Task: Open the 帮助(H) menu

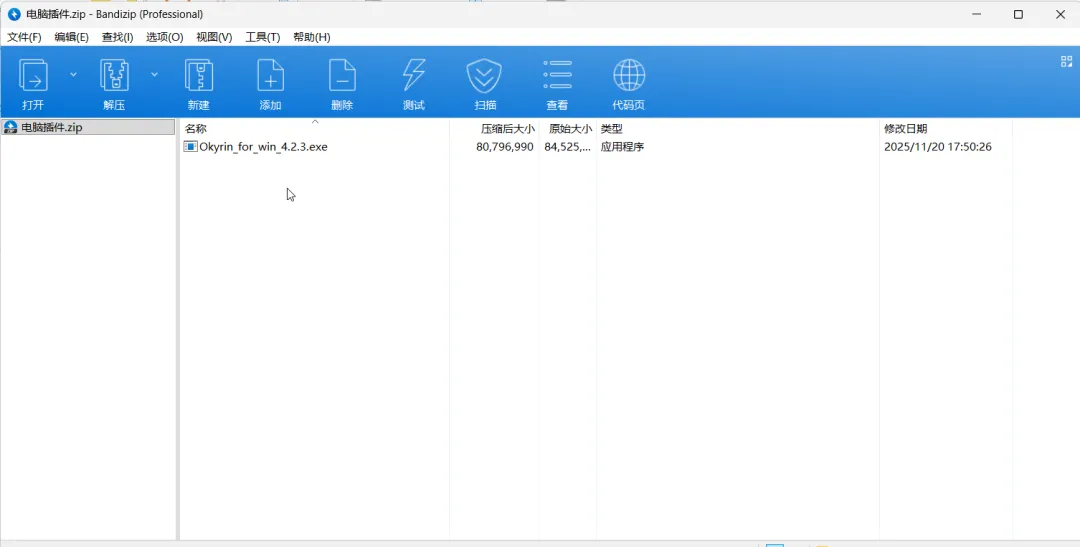Action: click(x=311, y=37)
